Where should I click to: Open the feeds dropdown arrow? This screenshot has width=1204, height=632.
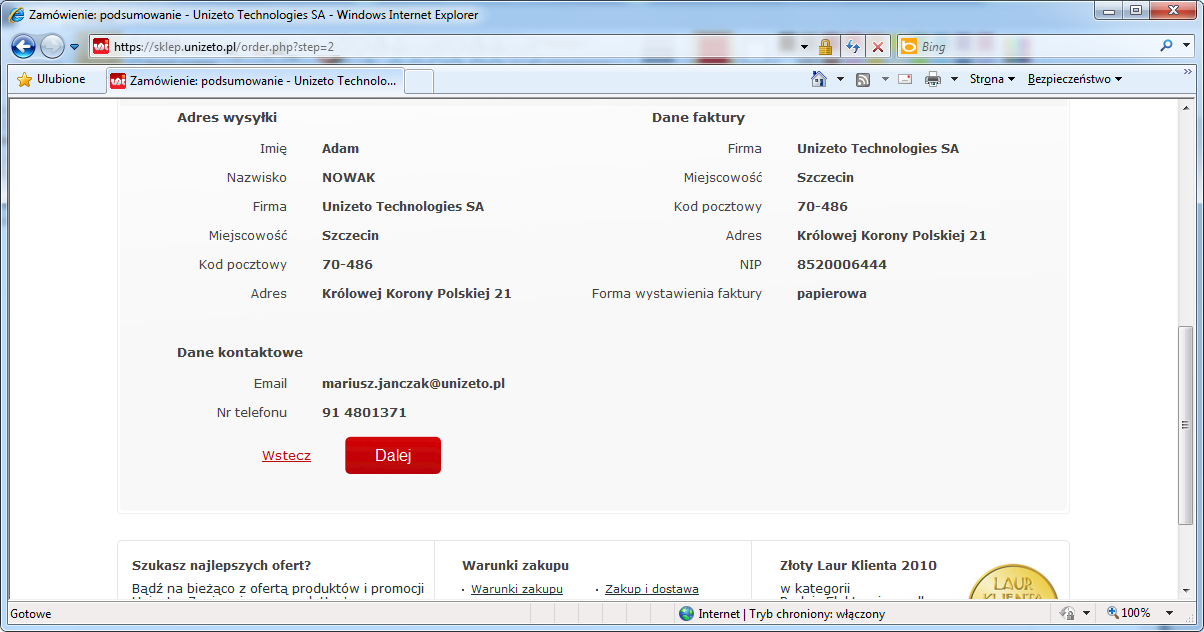click(x=885, y=80)
